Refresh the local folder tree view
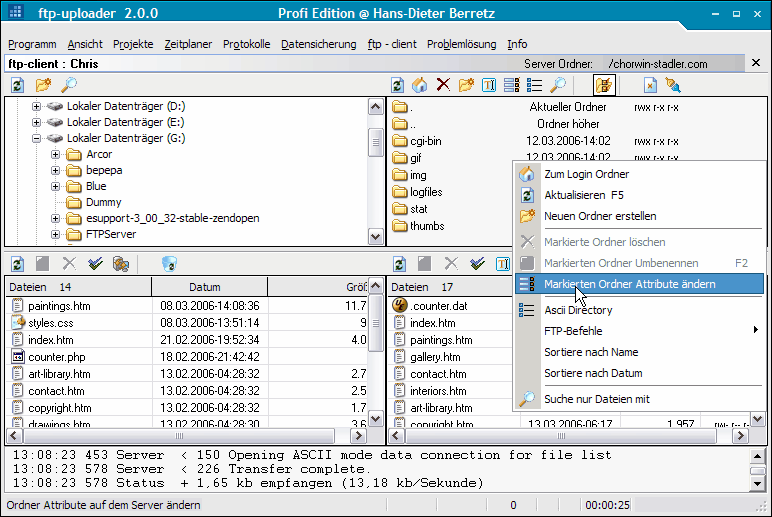 (x=17, y=86)
